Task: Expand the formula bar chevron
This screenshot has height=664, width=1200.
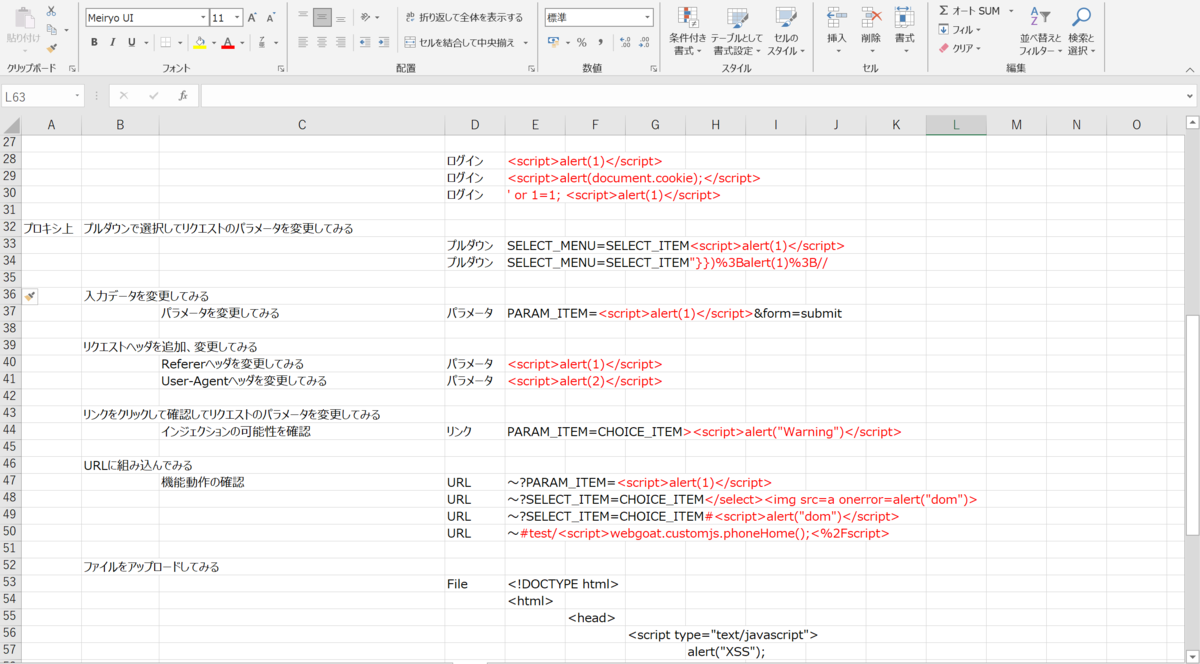Action: pyautogui.click(x=1190, y=96)
